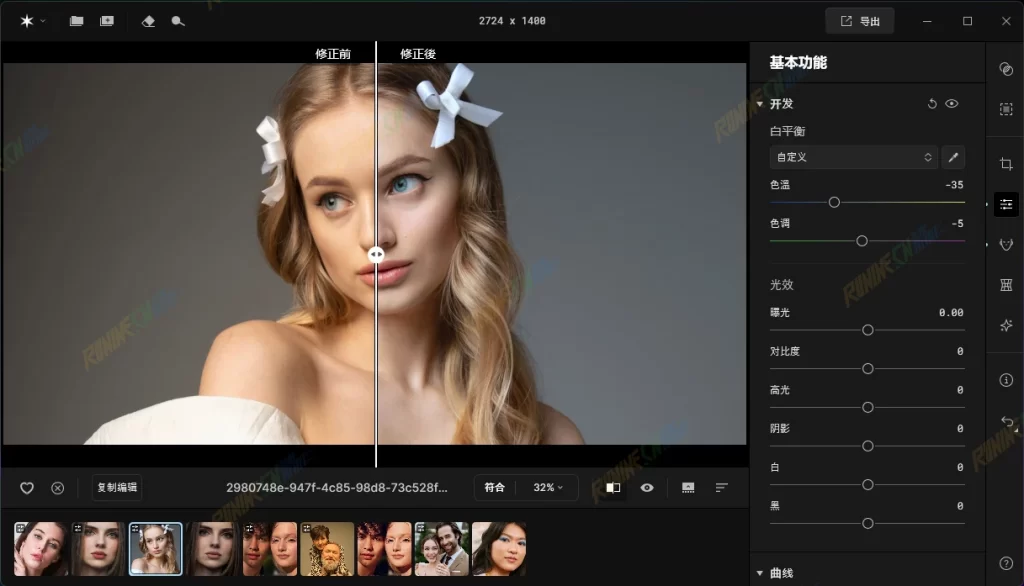The height and width of the screenshot is (586, 1024).
Task: Click the white balance eyedropper picker
Action: [953, 157]
